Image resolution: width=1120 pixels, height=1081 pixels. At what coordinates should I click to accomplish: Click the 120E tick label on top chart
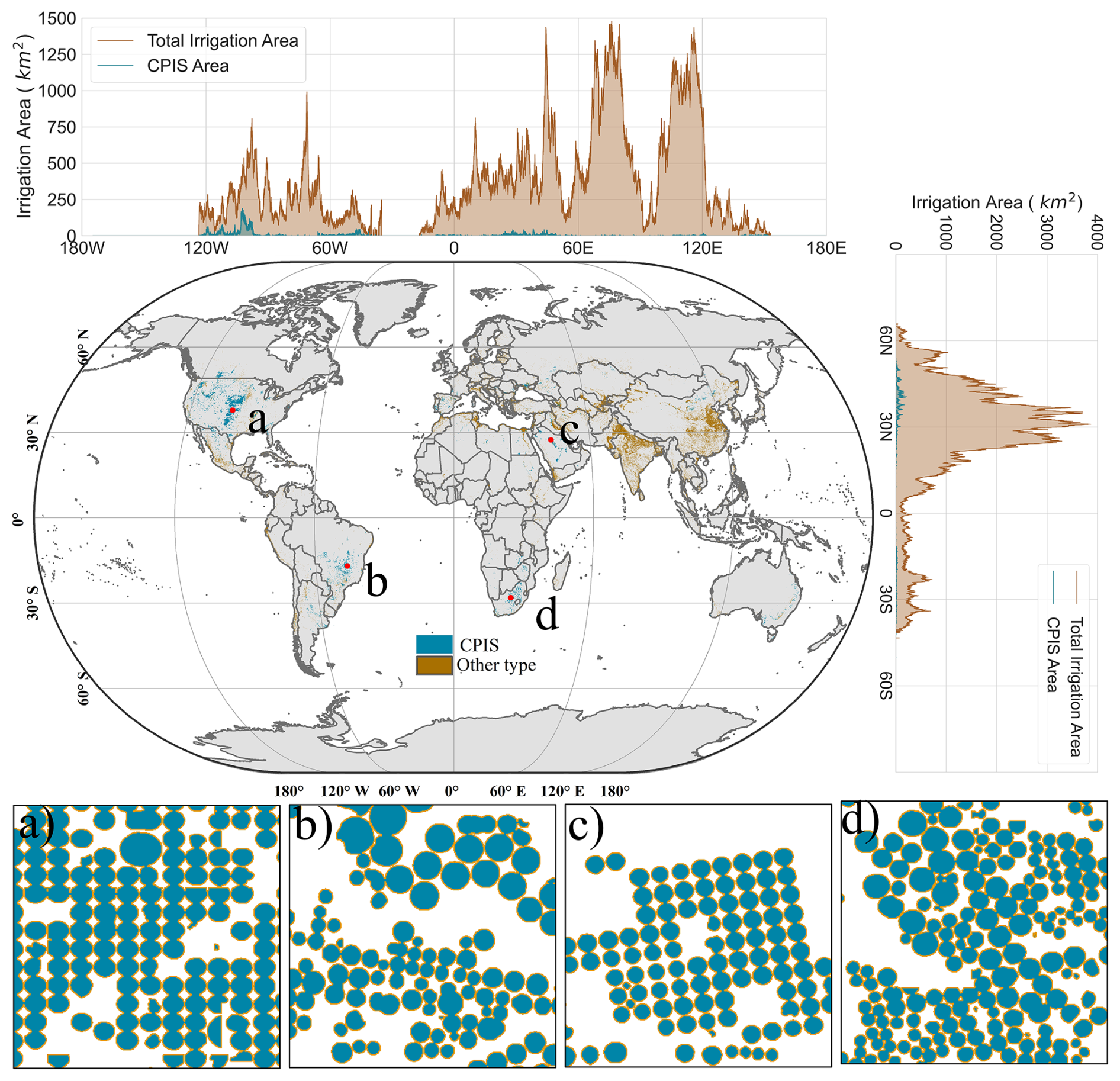point(702,248)
